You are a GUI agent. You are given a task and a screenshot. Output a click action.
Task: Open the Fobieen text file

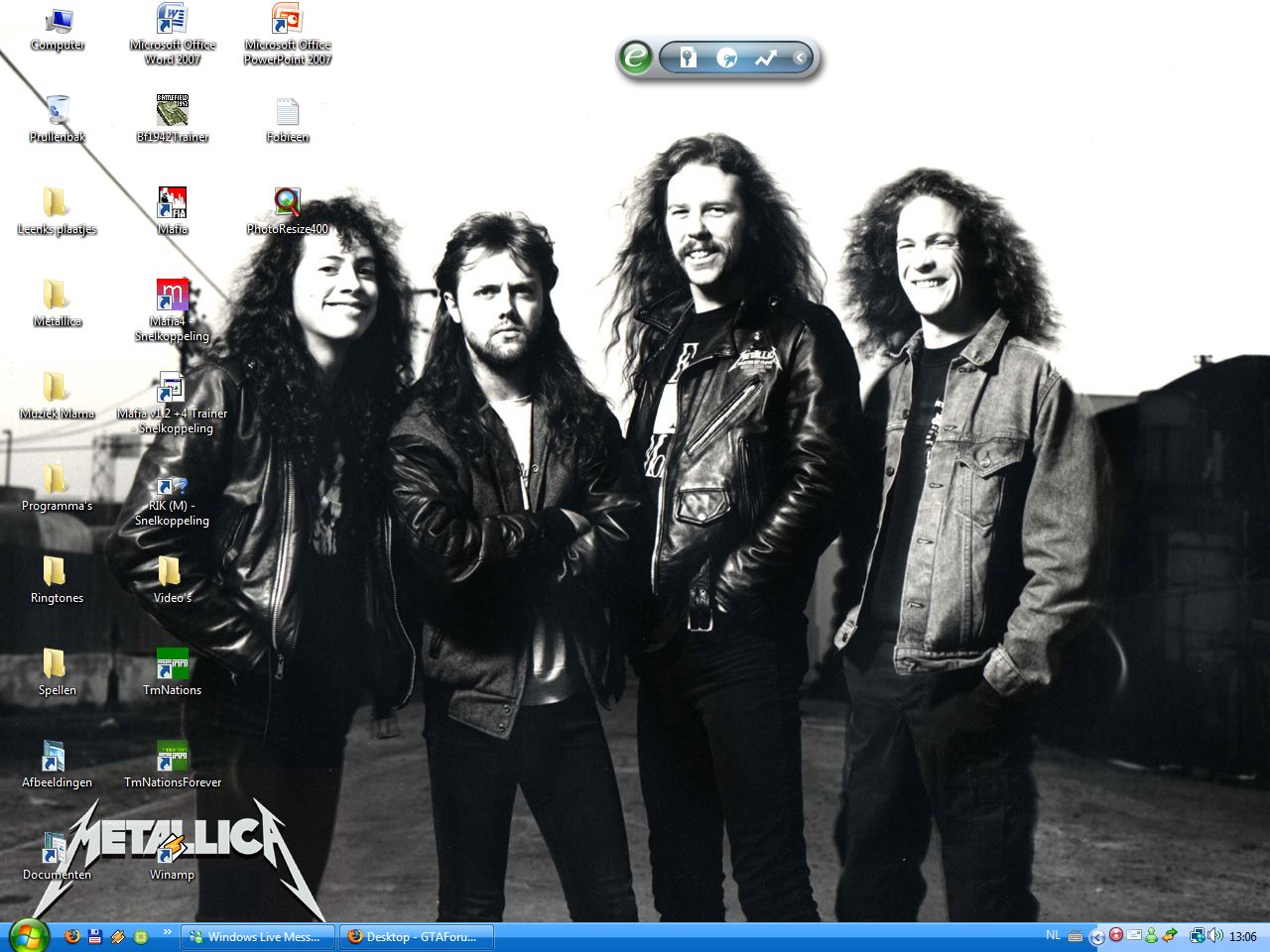pyautogui.click(x=288, y=120)
